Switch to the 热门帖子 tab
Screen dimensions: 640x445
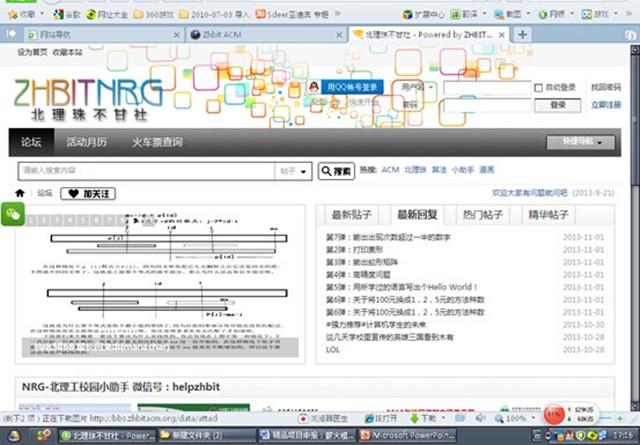pos(482,215)
